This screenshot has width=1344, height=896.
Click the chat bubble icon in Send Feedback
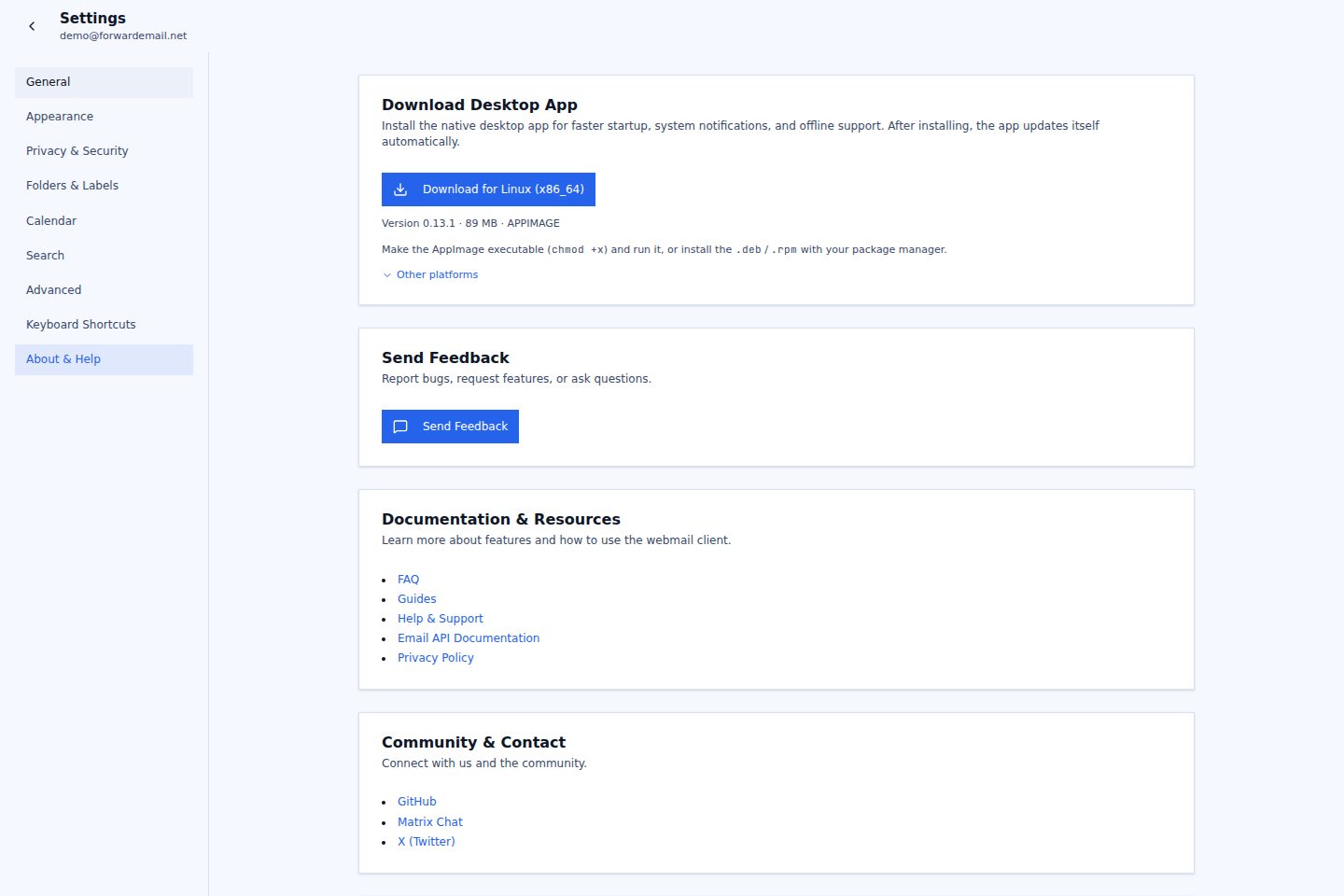(x=400, y=427)
